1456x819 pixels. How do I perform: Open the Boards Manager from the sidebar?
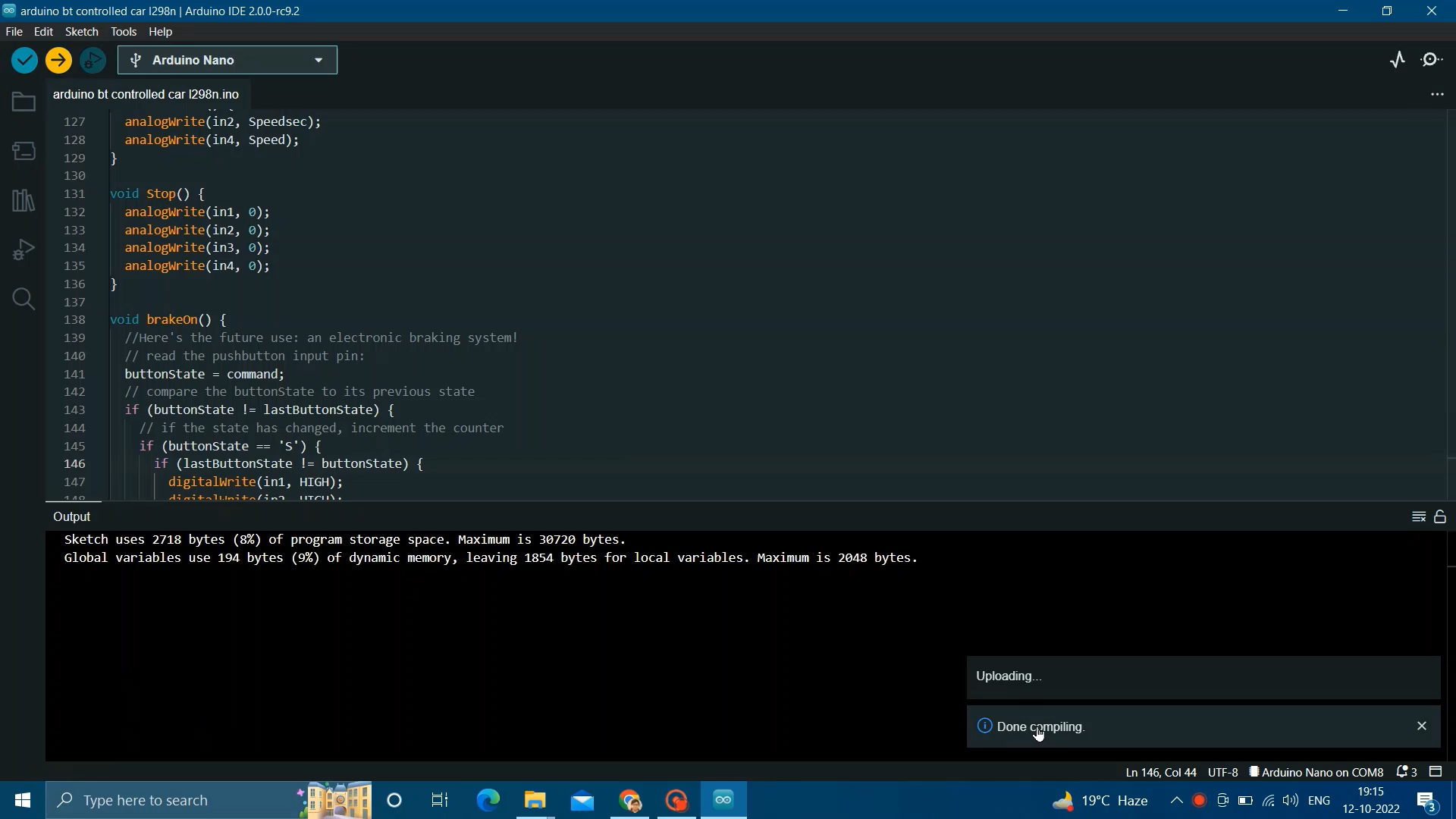tap(23, 150)
